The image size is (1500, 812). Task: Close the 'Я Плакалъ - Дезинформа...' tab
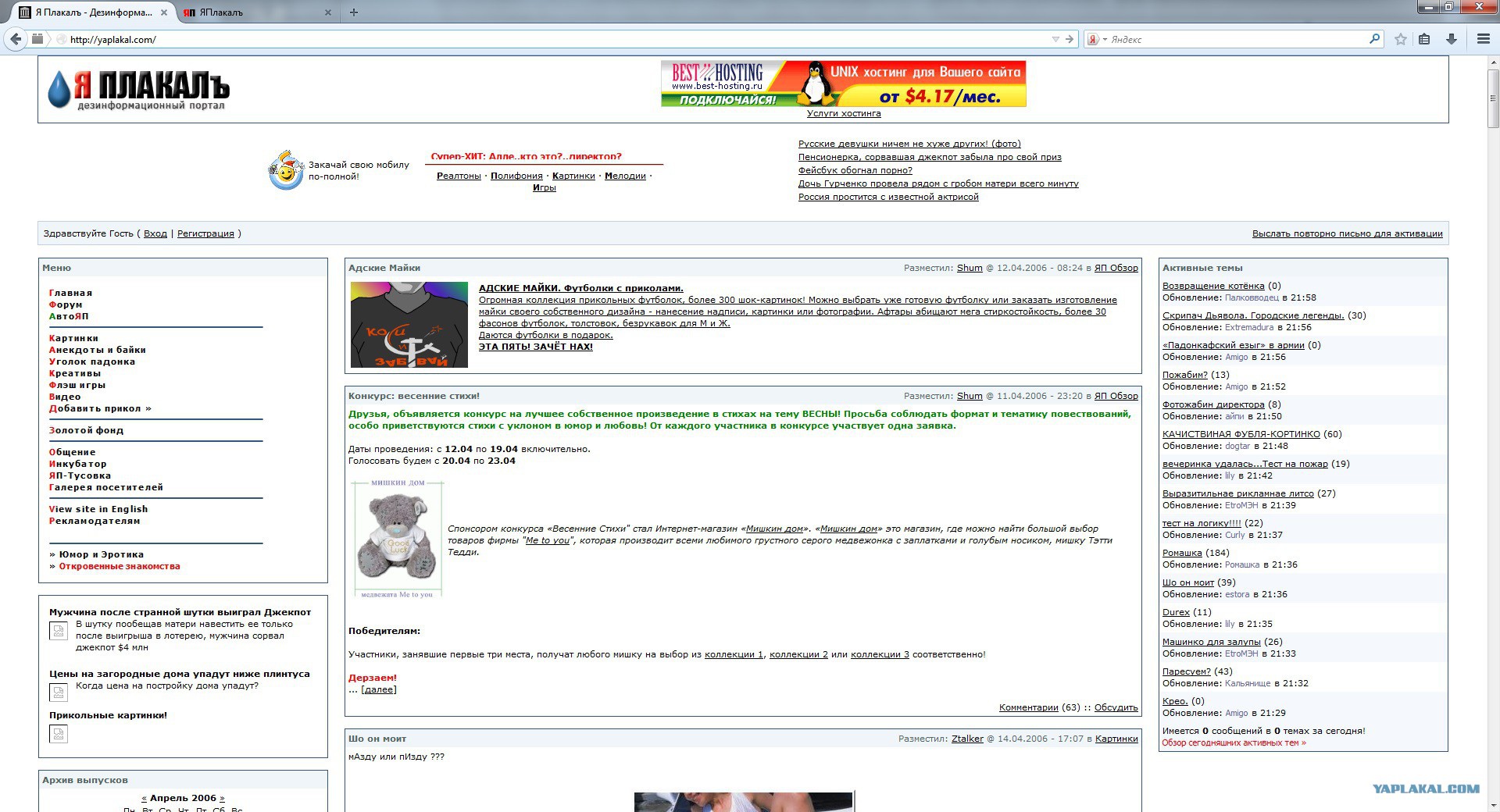164,12
